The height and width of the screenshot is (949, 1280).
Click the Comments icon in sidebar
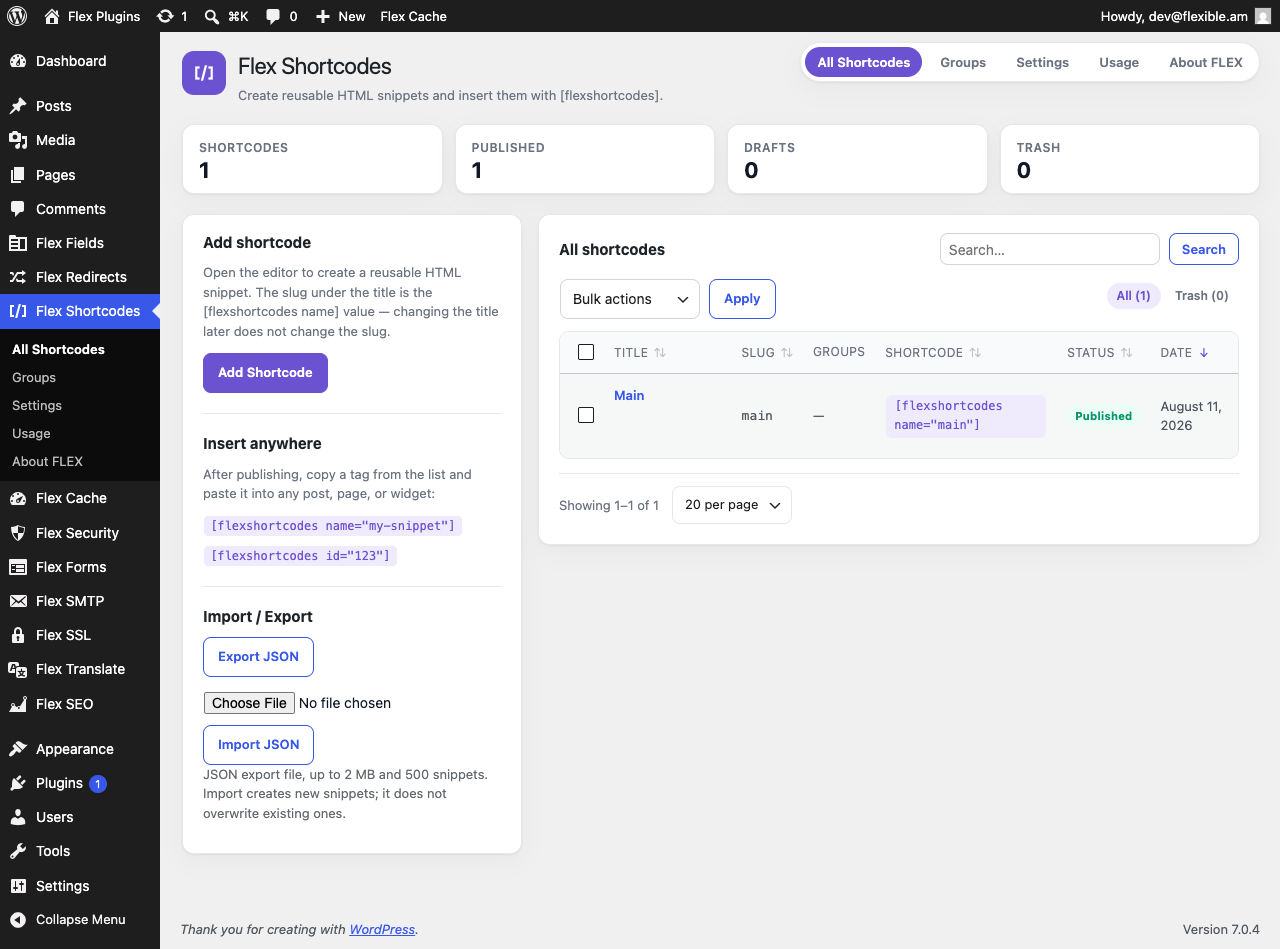(x=18, y=209)
